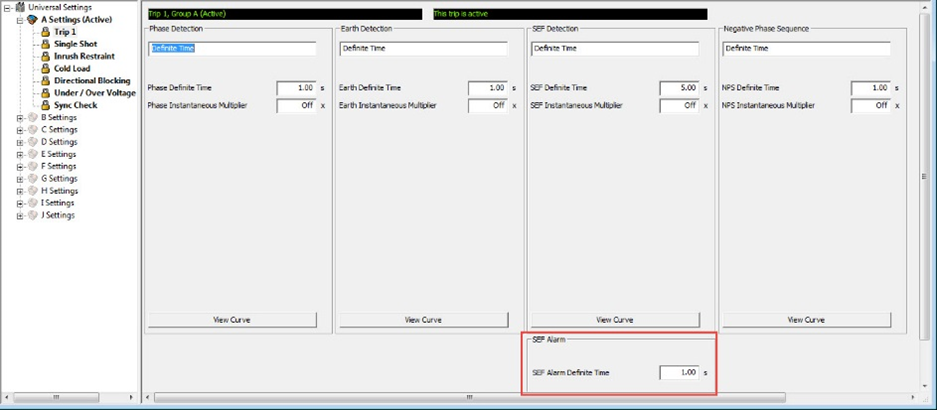Click View Curve under Phase Detection
The image size is (937, 410).
tap(232, 320)
